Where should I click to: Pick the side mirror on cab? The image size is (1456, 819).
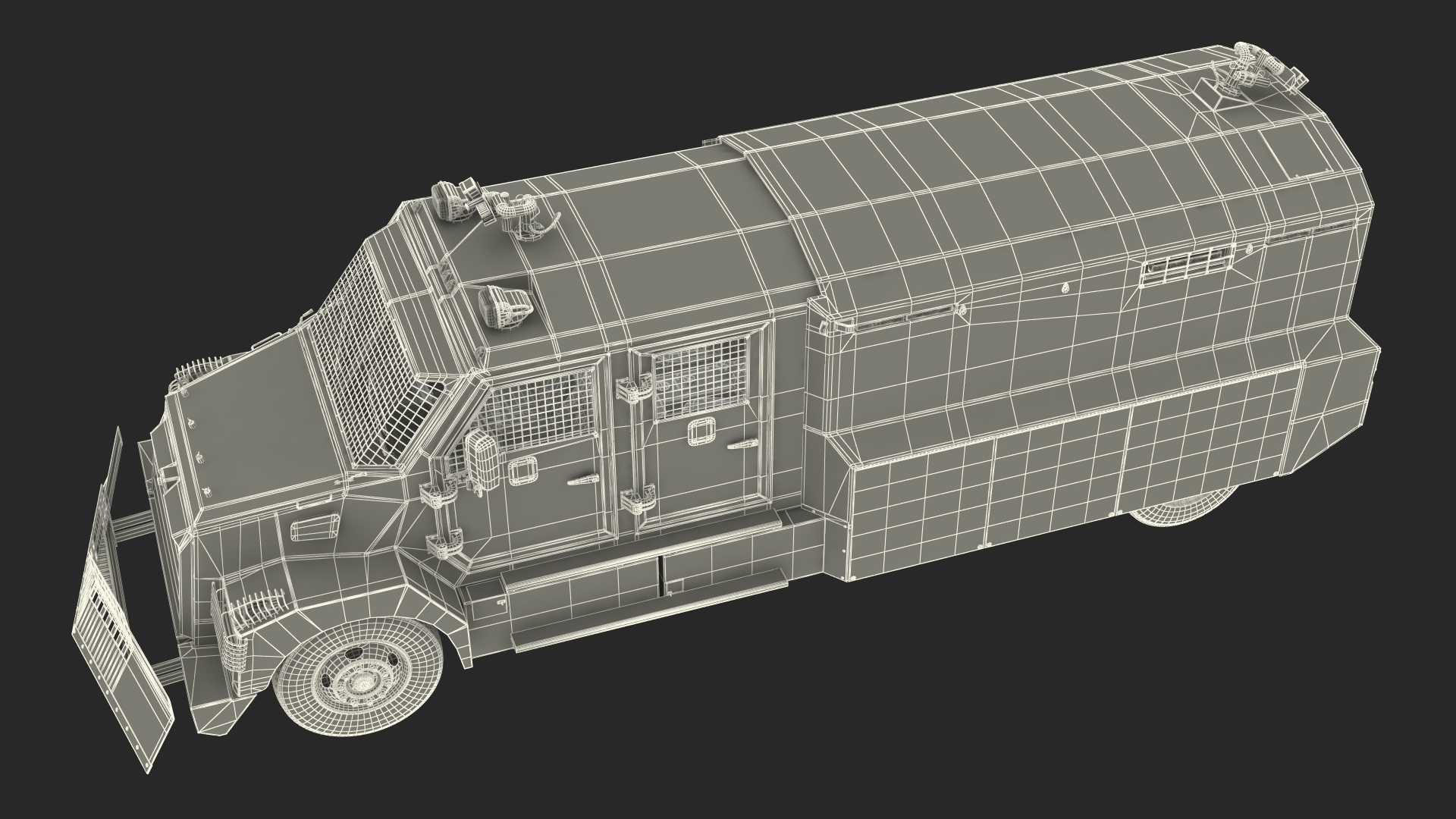point(483,460)
